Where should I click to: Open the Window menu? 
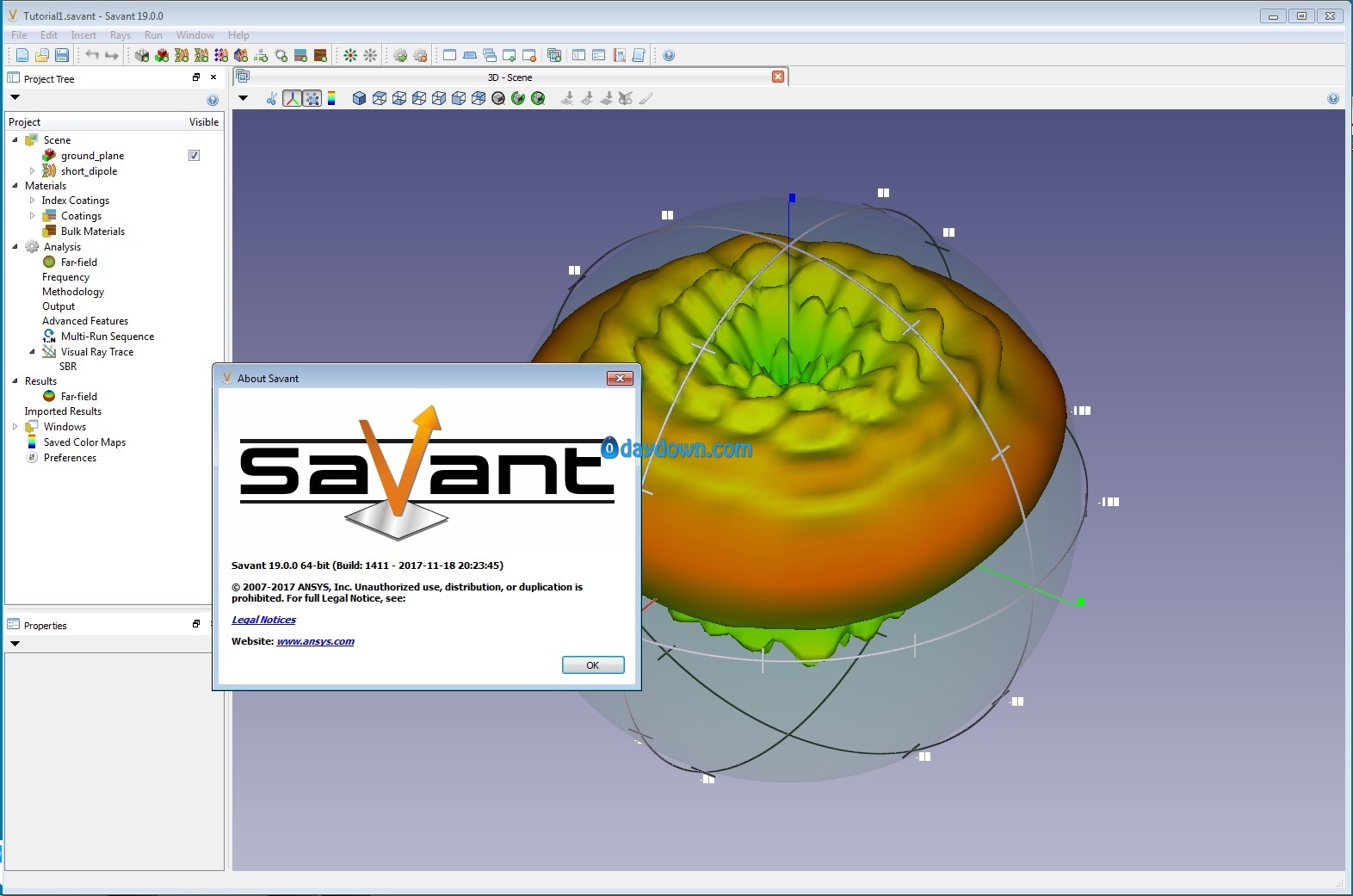pyautogui.click(x=195, y=35)
